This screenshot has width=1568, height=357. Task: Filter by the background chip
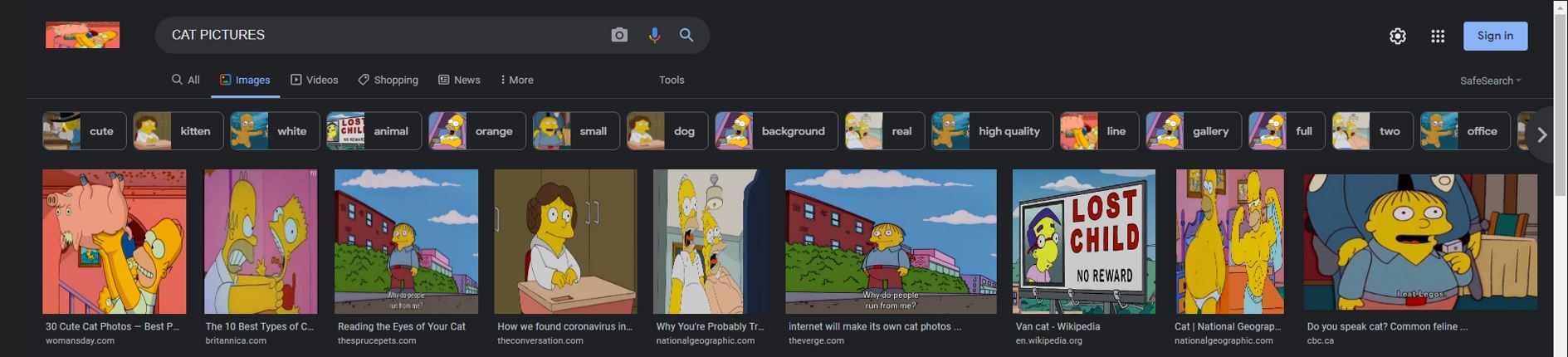[776, 131]
